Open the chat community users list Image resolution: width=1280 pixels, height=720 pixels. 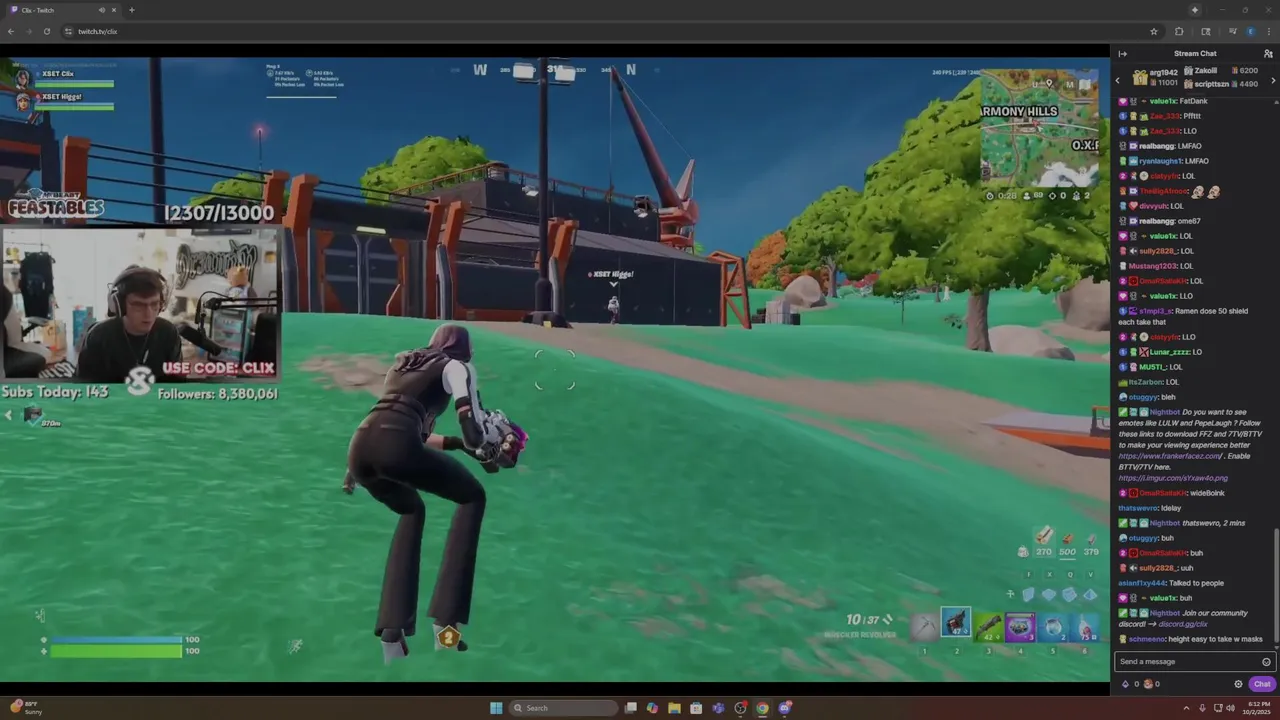coord(1268,54)
